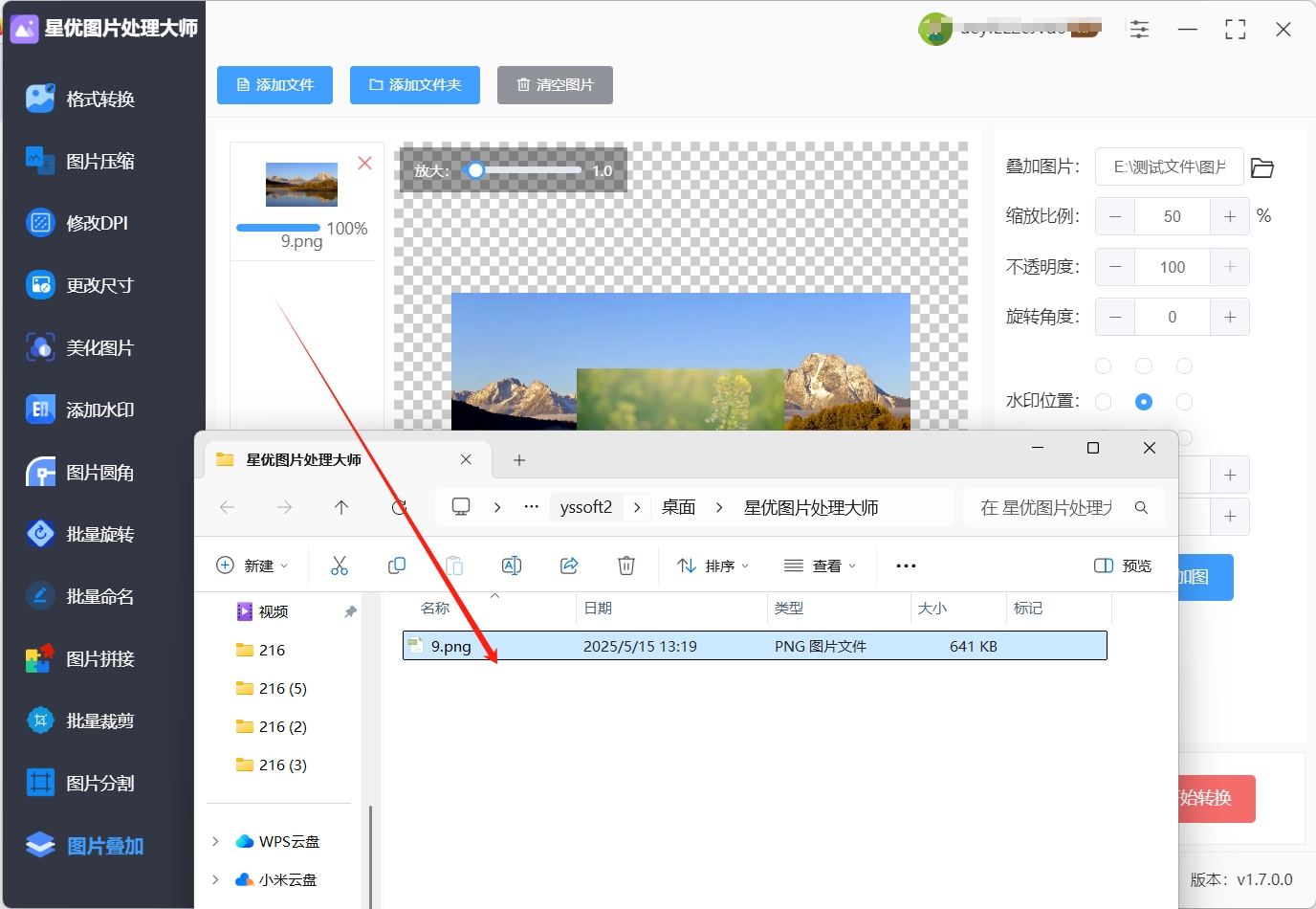Increase 旋转角度 rotation with plus button

(x=1230, y=317)
